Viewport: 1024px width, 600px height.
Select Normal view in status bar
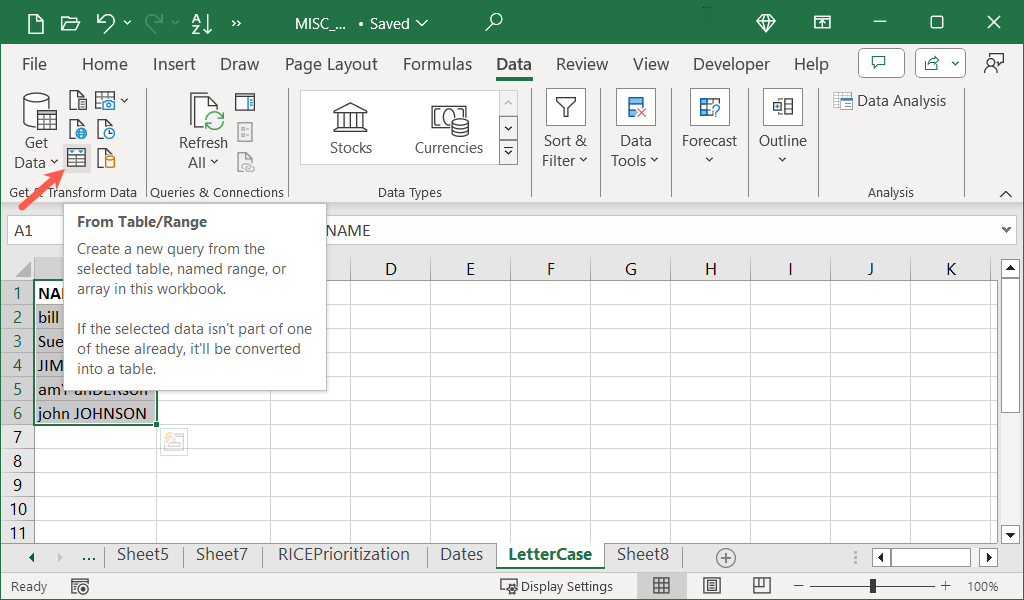coord(661,586)
